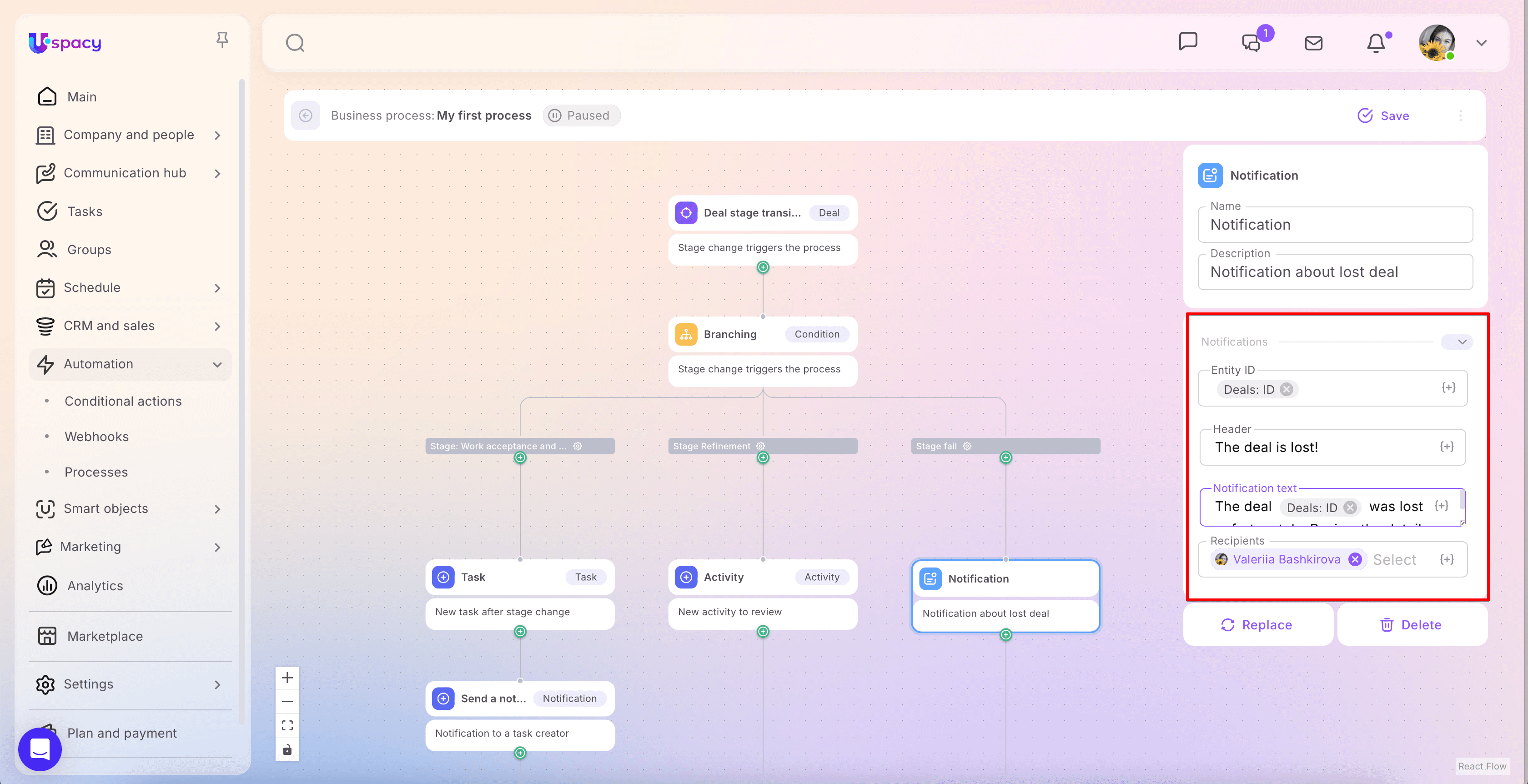This screenshot has height=784, width=1528.
Task: Click the canvas zoom-in plus button
Action: (x=287, y=677)
